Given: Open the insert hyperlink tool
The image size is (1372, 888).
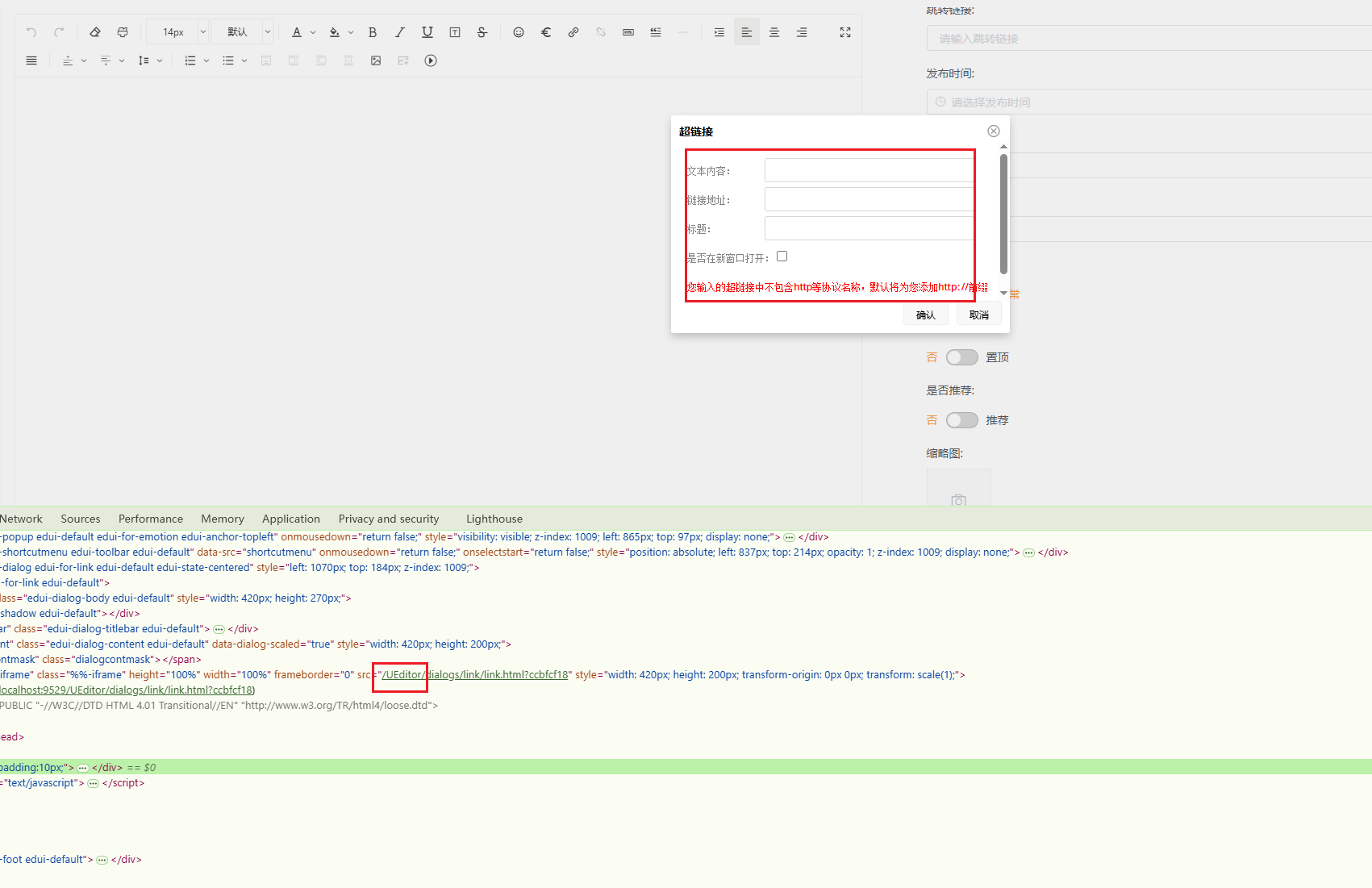Looking at the screenshot, I should (x=573, y=32).
